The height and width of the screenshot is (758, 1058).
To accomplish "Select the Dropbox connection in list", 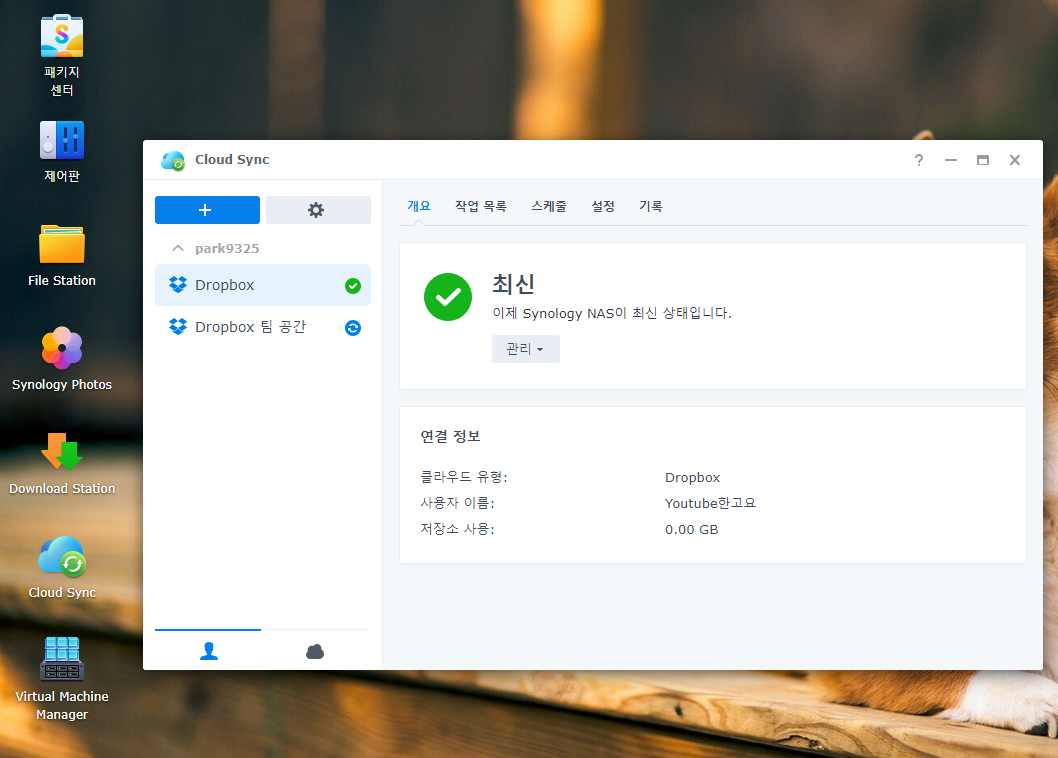I will pyautogui.click(x=225, y=285).
